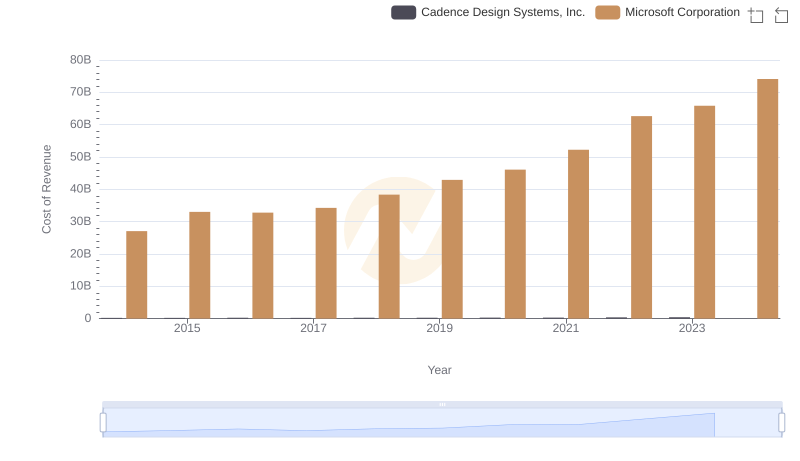The image size is (800, 461).
Task: Click the 70B y-axis label
Action: [x=81, y=92]
